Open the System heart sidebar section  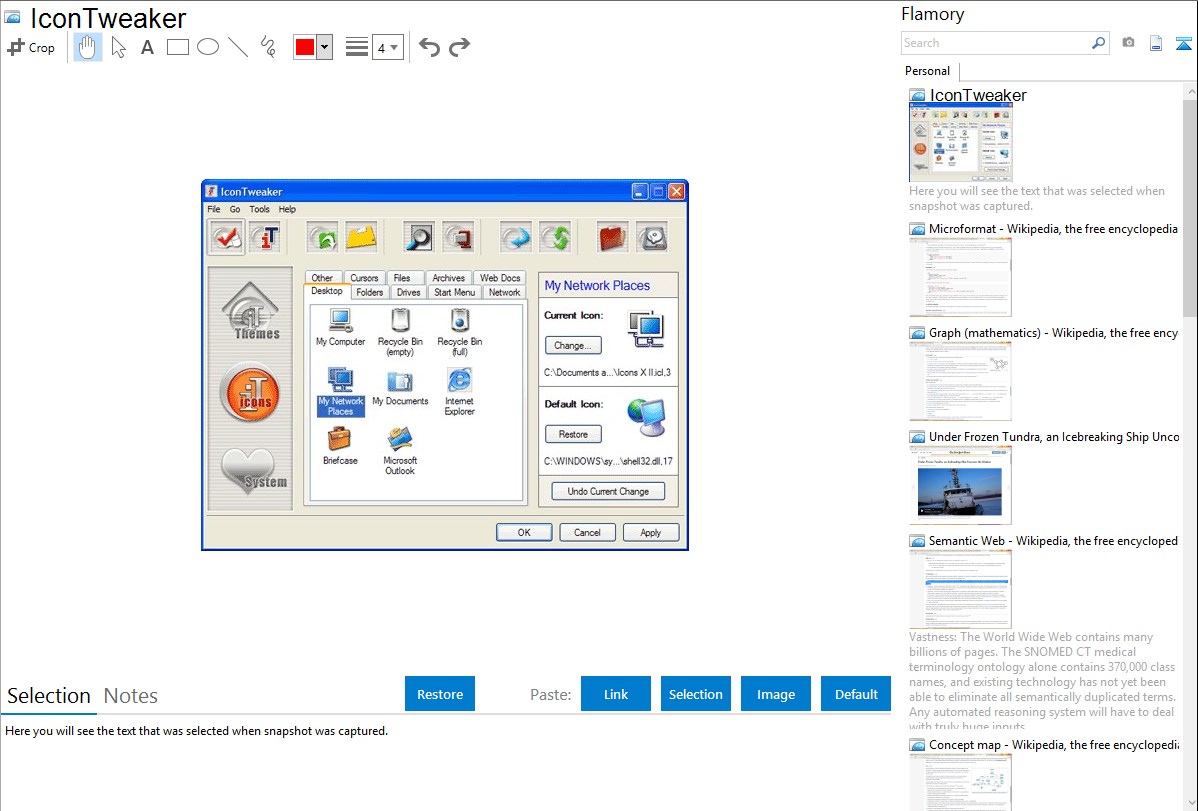click(x=253, y=470)
